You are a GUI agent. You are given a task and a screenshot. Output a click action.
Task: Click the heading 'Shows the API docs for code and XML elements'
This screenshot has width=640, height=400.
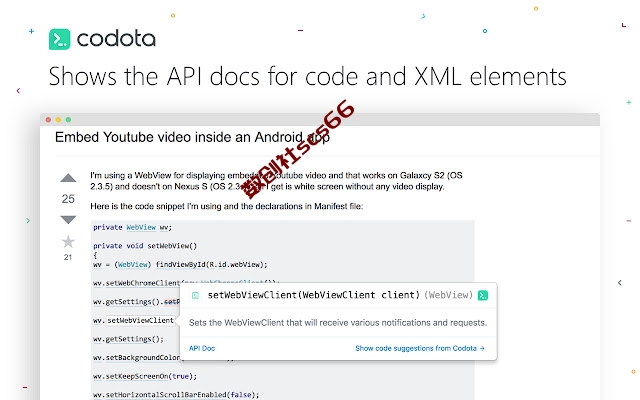[307, 76]
